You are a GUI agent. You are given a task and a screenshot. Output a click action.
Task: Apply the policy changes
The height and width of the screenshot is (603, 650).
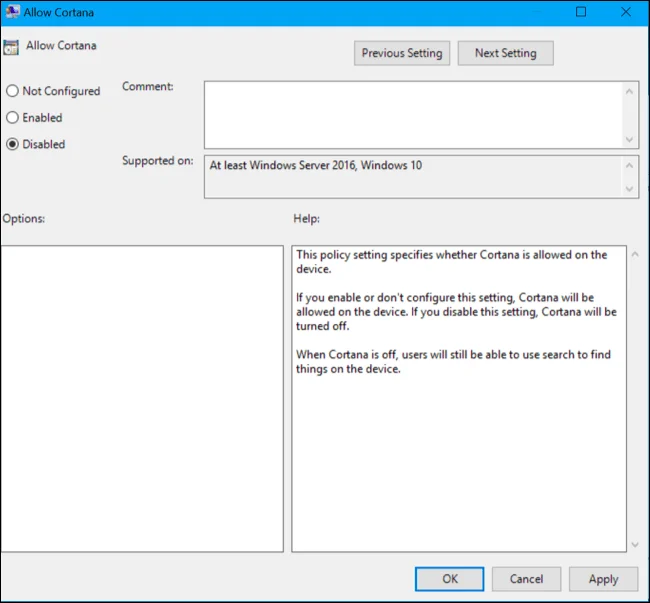click(x=603, y=579)
